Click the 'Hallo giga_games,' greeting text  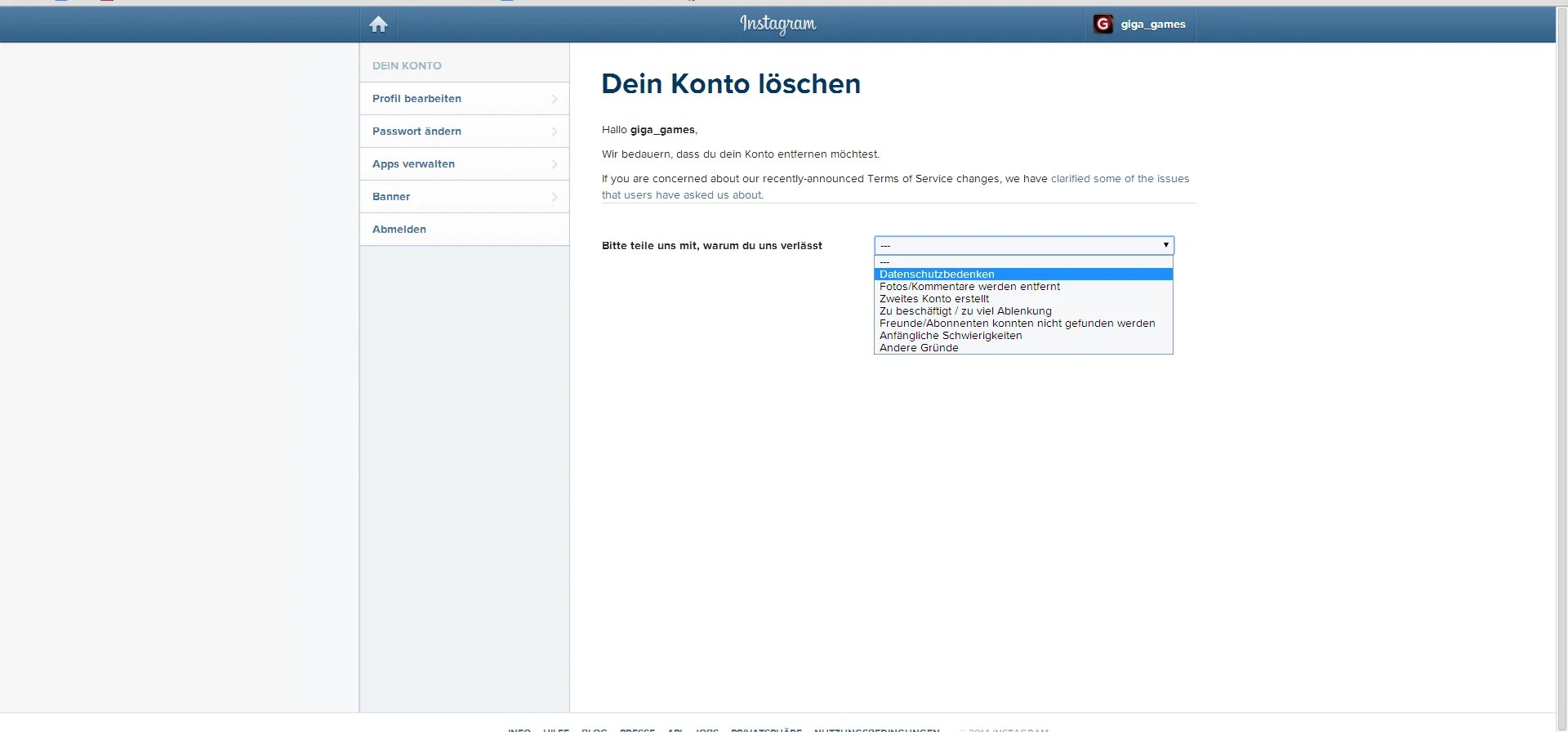649,130
